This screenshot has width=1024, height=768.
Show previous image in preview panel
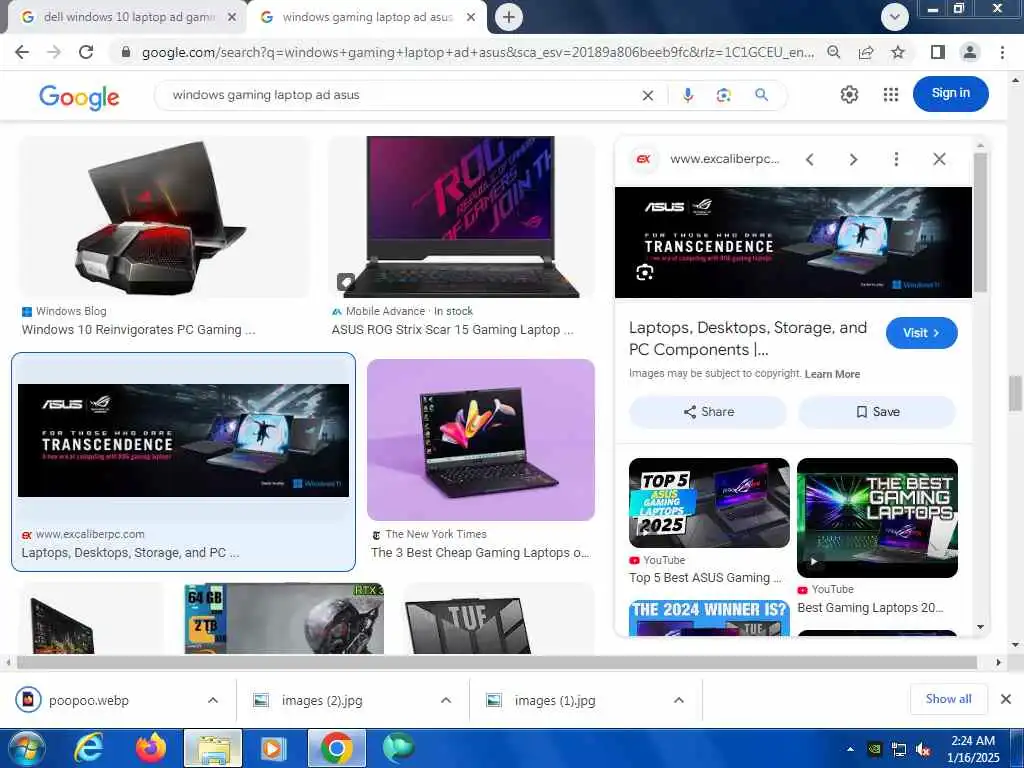tap(810, 159)
